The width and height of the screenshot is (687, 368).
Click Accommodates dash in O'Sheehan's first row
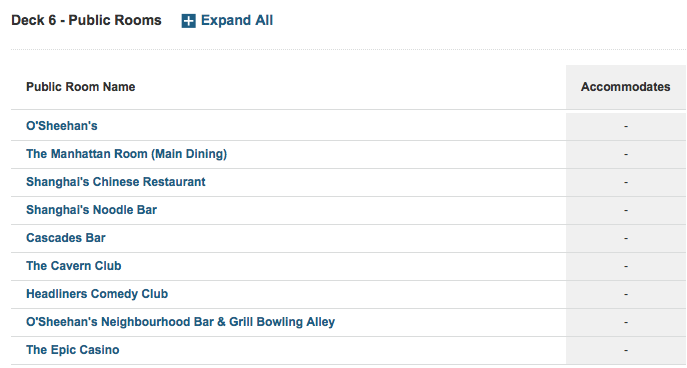click(626, 126)
